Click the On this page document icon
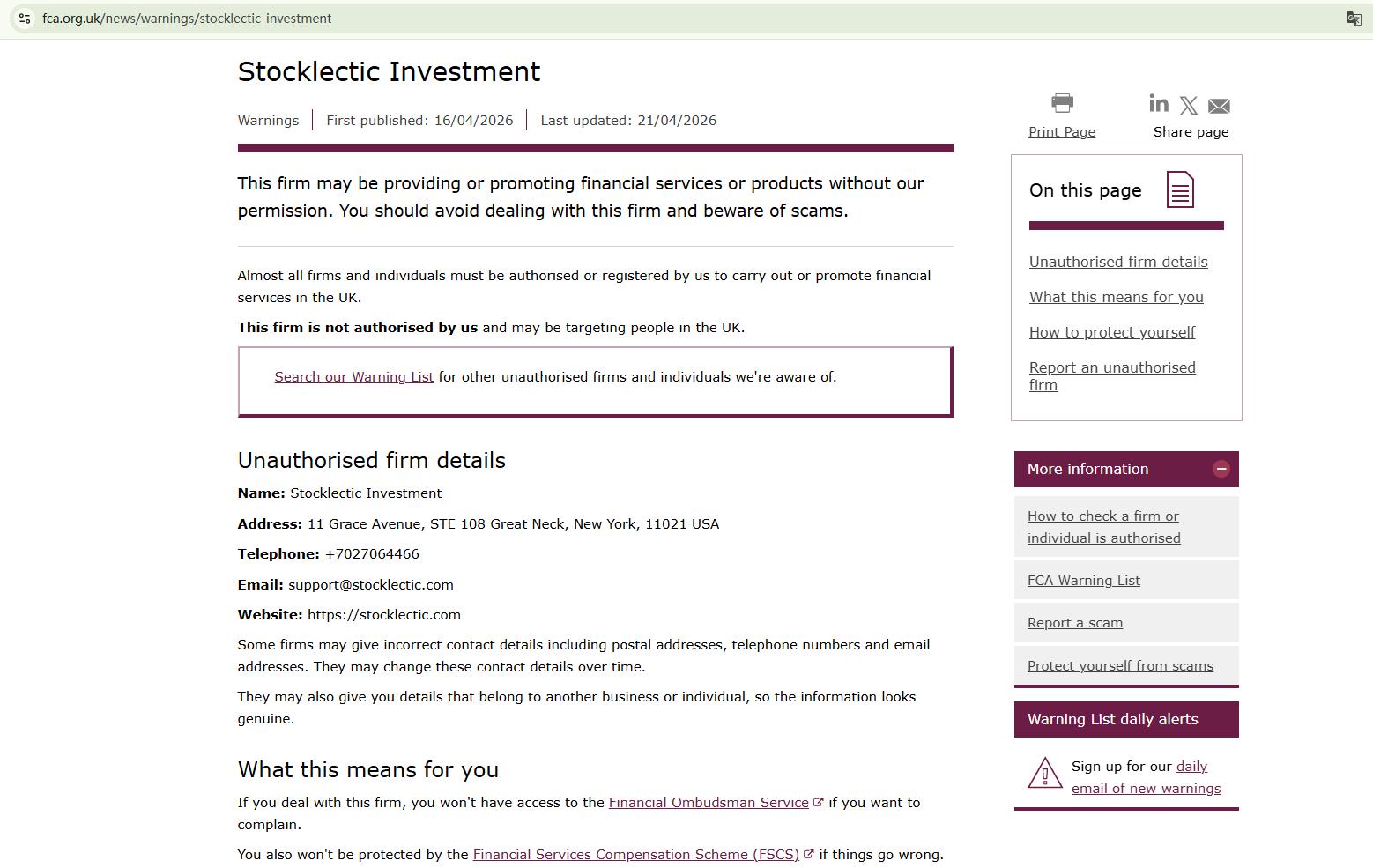This screenshot has width=1373, height=868. [x=1180, y=189]
